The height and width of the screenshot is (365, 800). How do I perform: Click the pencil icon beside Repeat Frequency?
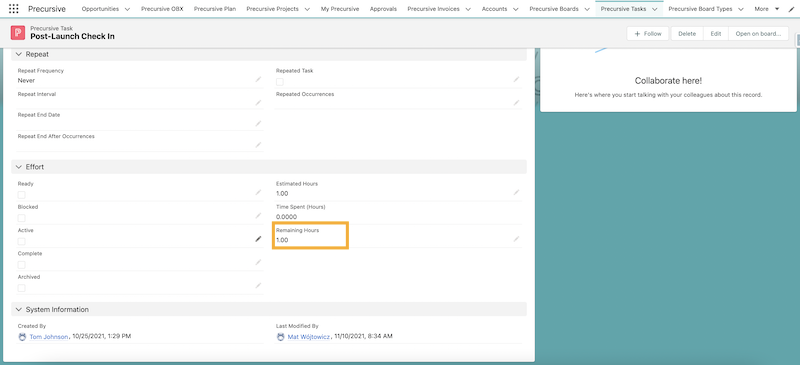258,80
